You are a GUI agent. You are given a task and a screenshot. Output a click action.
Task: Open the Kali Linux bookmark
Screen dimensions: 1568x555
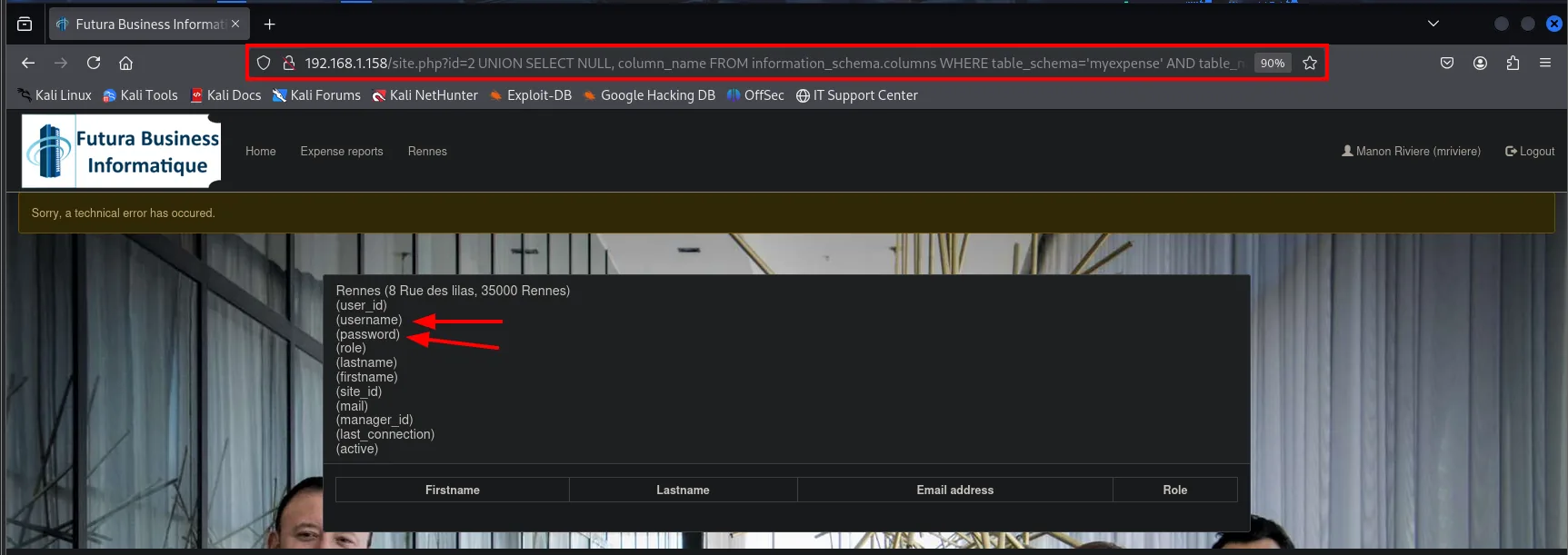[55, 95]
